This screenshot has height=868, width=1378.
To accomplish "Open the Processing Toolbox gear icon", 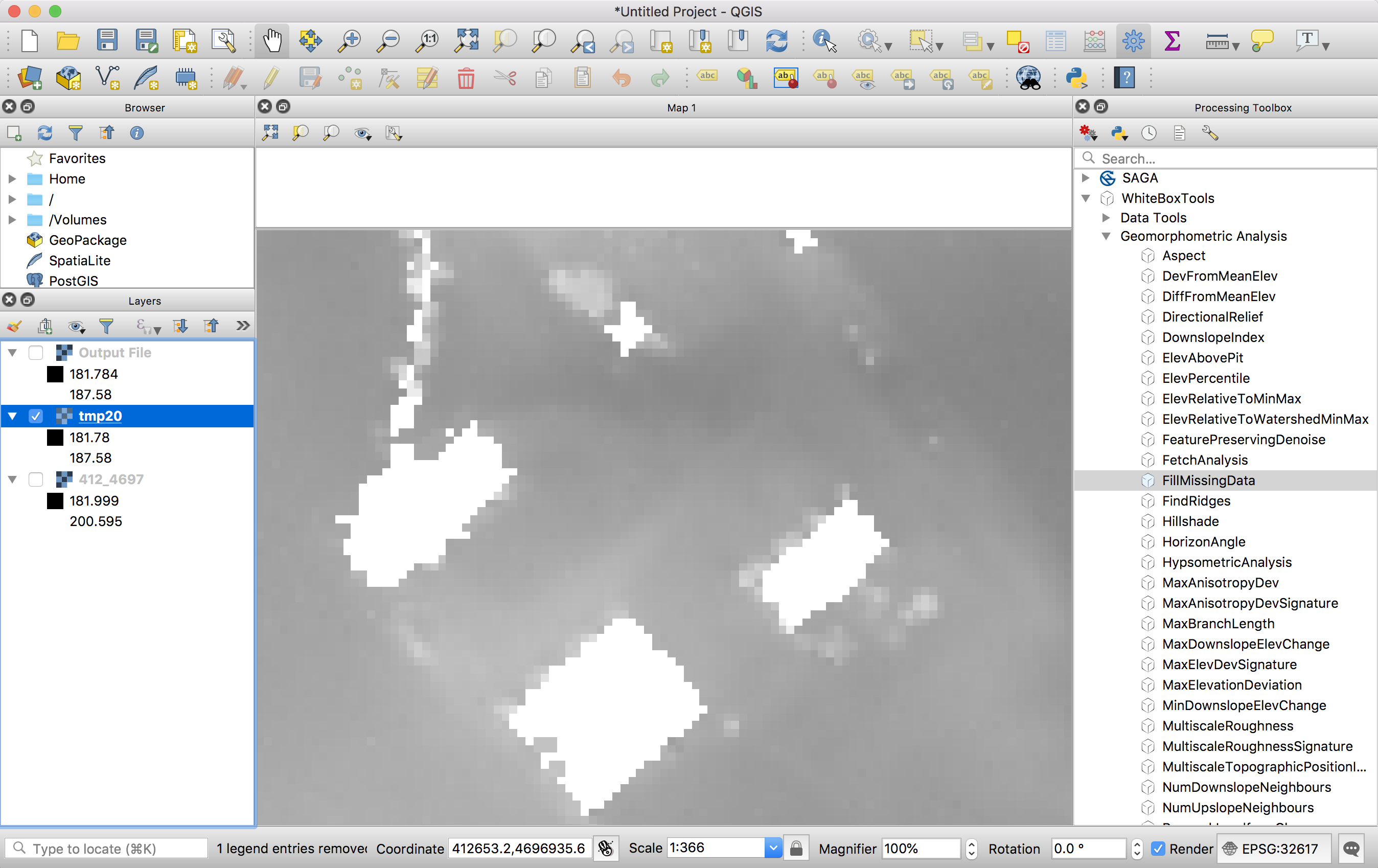I will pos(1133,40).
